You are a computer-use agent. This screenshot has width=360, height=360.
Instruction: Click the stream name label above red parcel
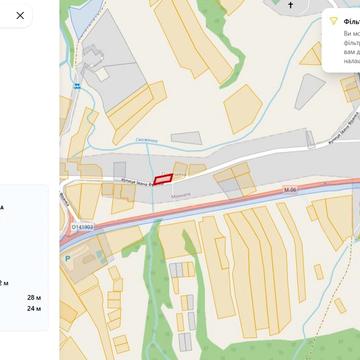point(146,140)
